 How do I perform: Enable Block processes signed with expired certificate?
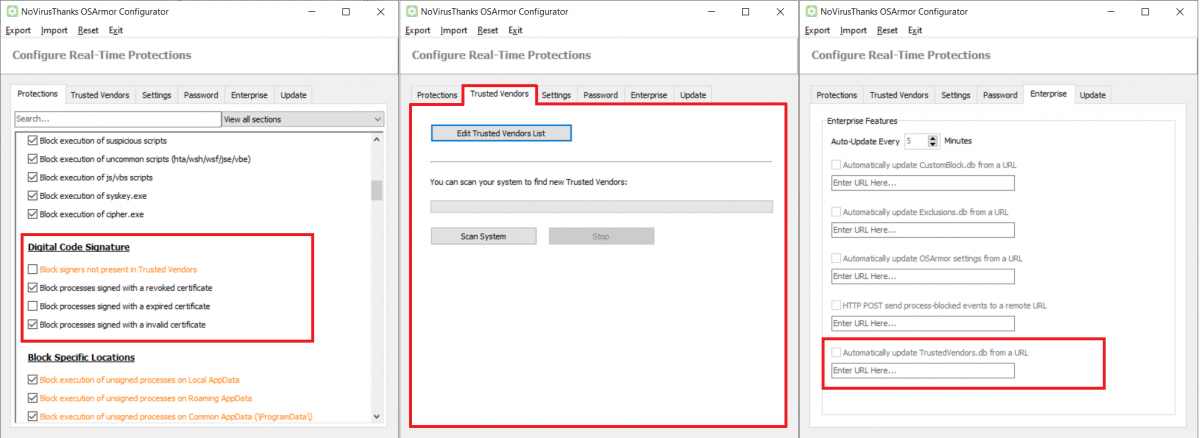(33, 306)
